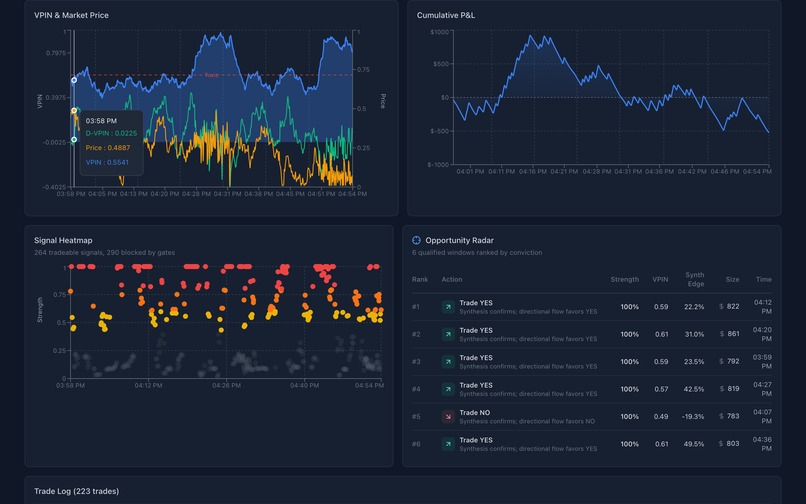Click the 'D-VPIN : 0.0225' tooltip line

pyautogui.click(x=111, y=133)
